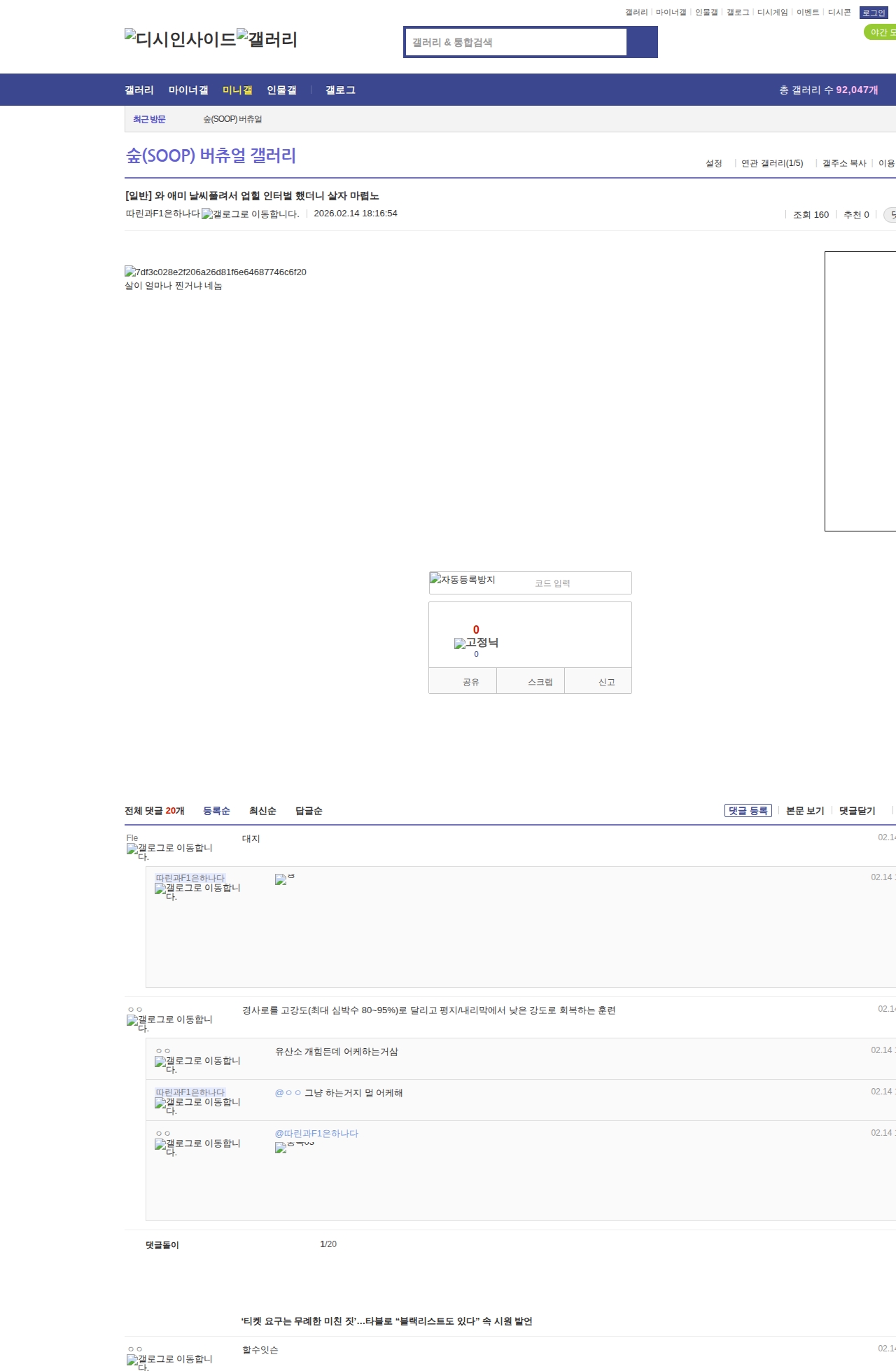Click the 댓글 등록 button
The width and height of the screenshot is (896, 1371).
tap(748, 810)
